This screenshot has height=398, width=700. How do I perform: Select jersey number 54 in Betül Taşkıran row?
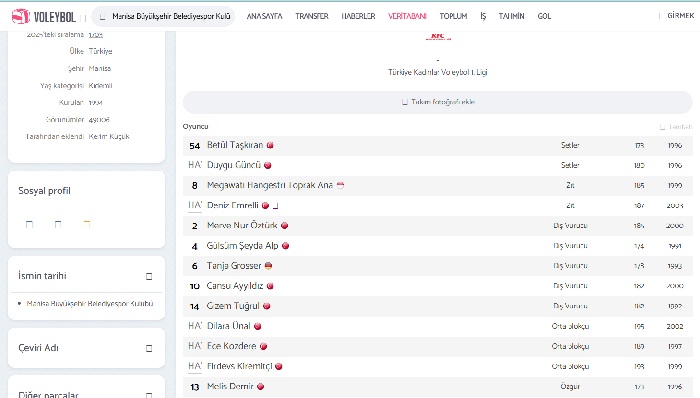pyautogui.click(x=195, y=146)
